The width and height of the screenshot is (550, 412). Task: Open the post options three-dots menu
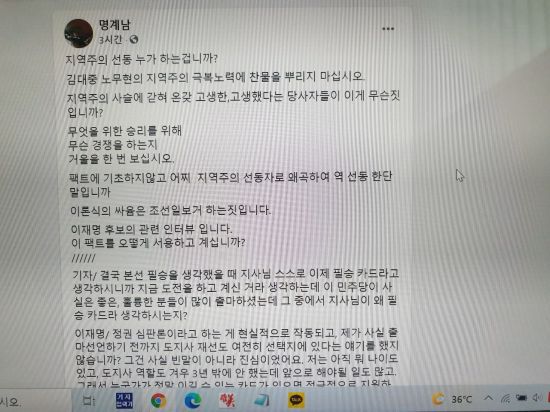pyautogui.click(x=388, y=29)
